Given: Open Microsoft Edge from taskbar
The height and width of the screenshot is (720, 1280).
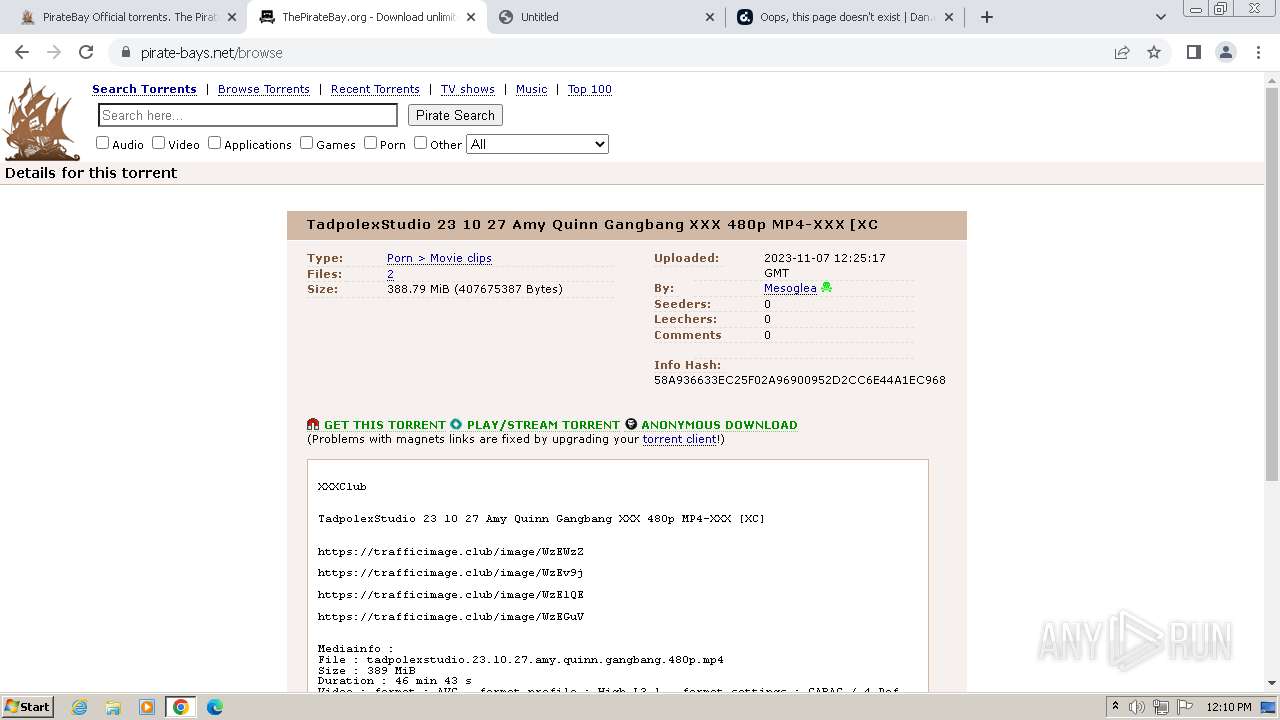Looking at the screenshot, I should click(214, 707).
